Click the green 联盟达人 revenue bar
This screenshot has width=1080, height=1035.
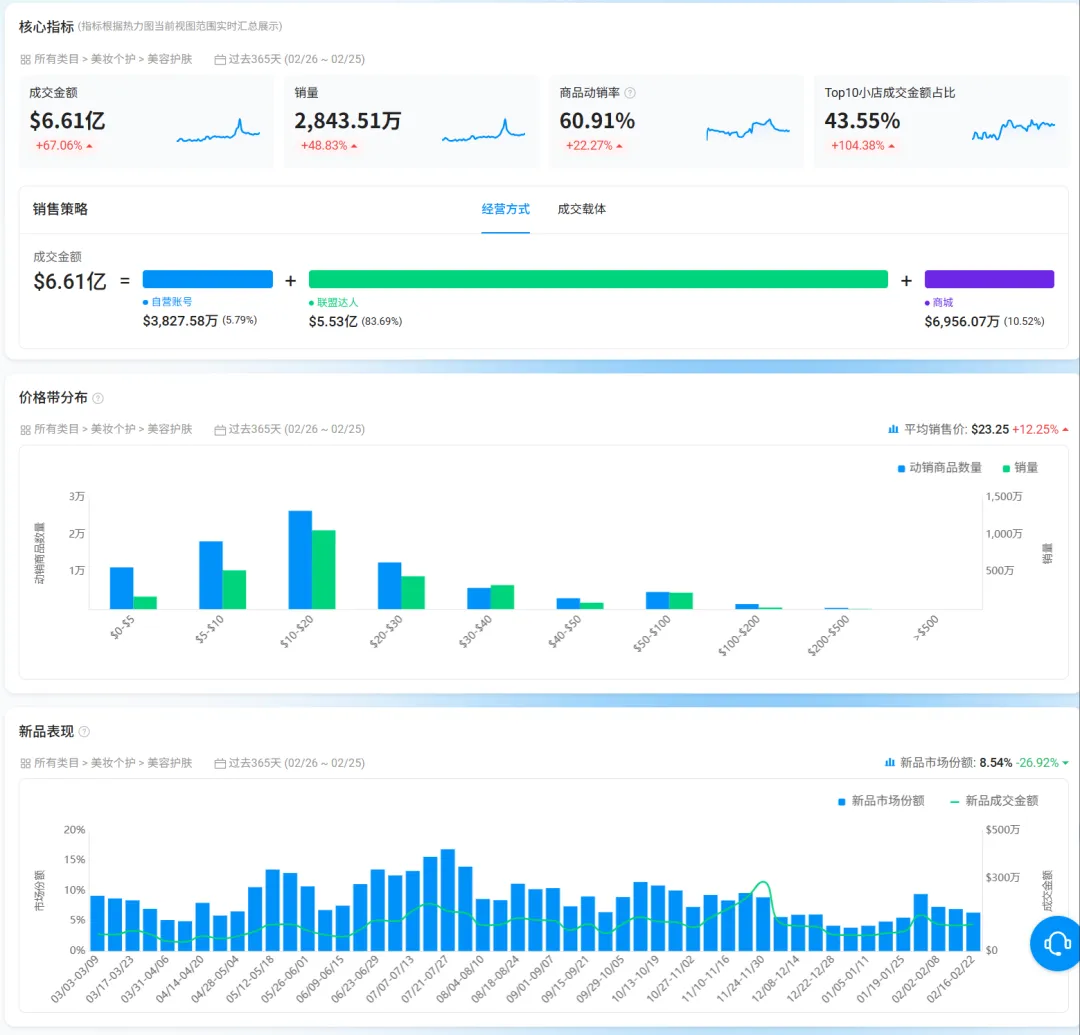coord(597,279)
